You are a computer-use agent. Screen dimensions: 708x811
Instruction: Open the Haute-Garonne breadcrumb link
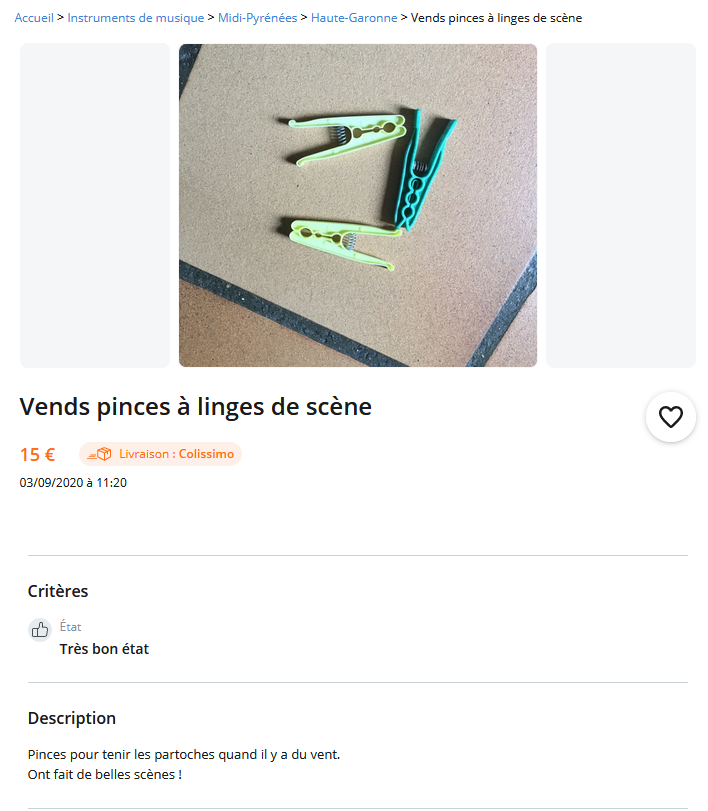click(x=354, y=18)
